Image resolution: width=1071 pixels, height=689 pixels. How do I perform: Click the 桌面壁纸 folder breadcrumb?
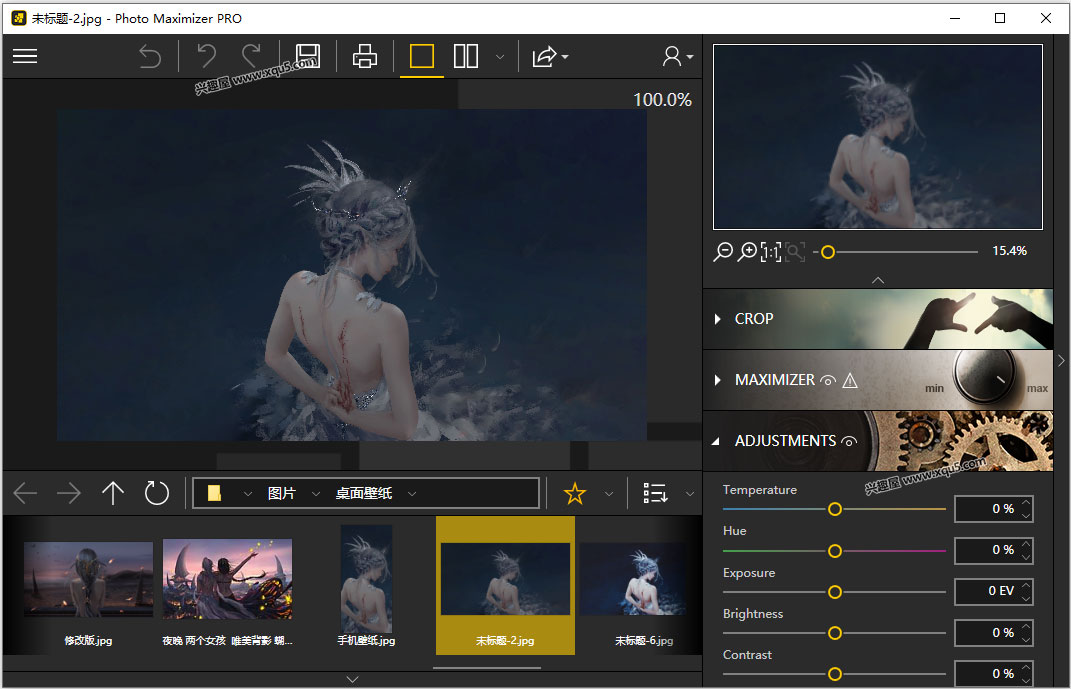pos(364,493)
